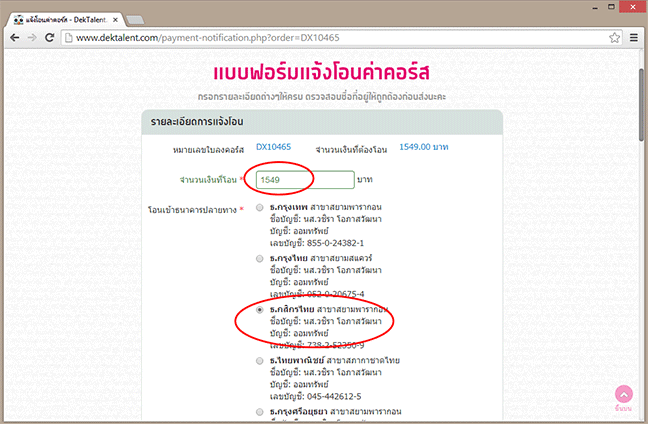Open a new tab with the new-tab button
648x424 pixels.
pos(136,17)
